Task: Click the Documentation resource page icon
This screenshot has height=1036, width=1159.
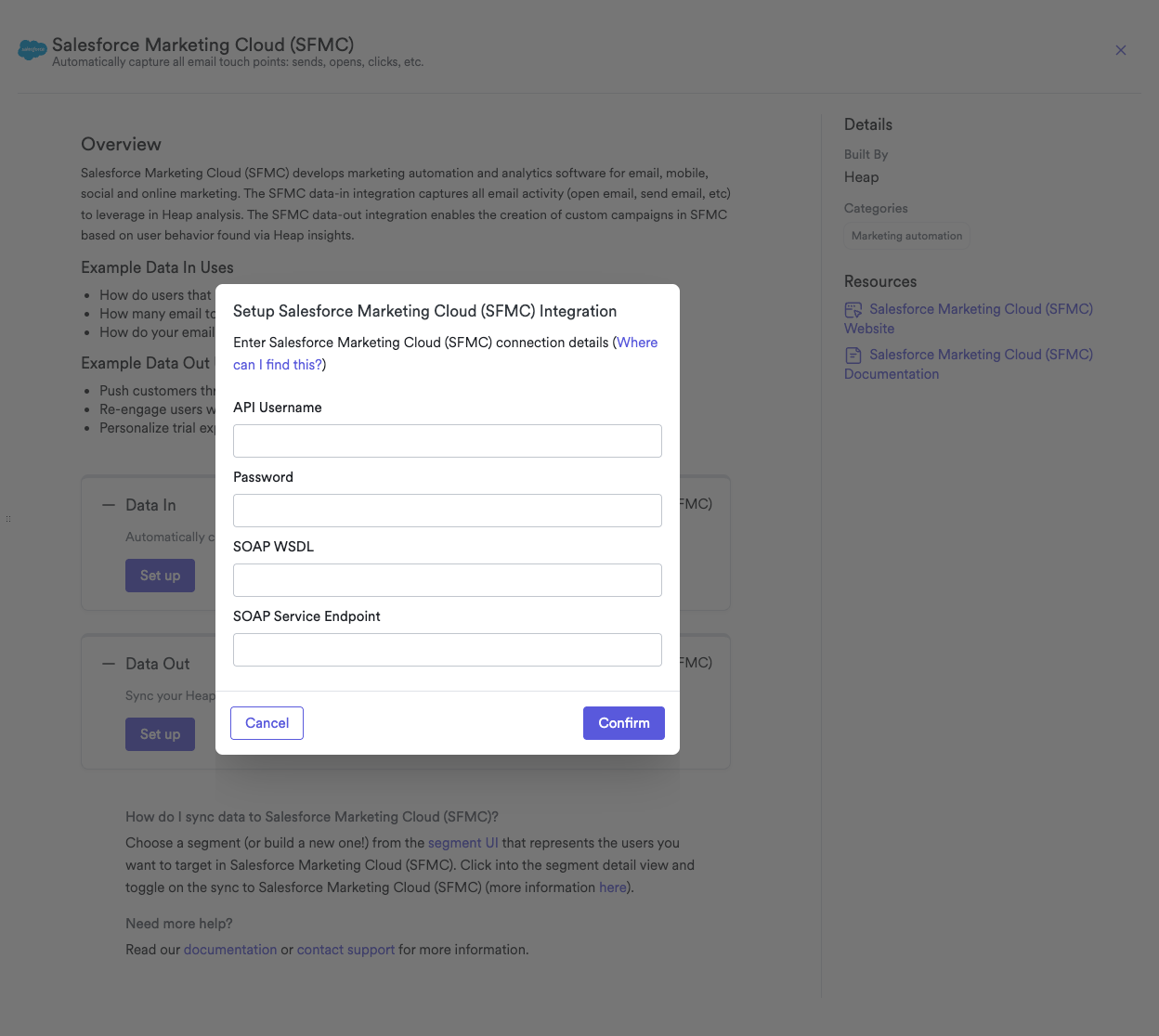Action: [x=853, y=356]
